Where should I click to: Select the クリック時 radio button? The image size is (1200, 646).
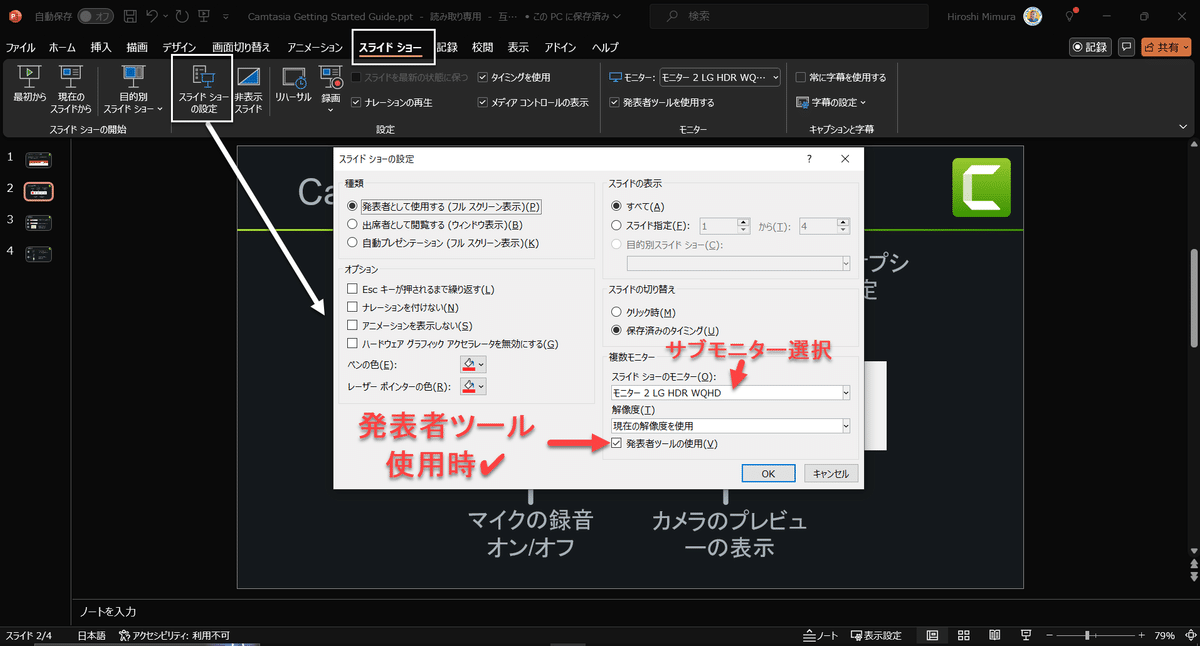[x=617, y=312]
